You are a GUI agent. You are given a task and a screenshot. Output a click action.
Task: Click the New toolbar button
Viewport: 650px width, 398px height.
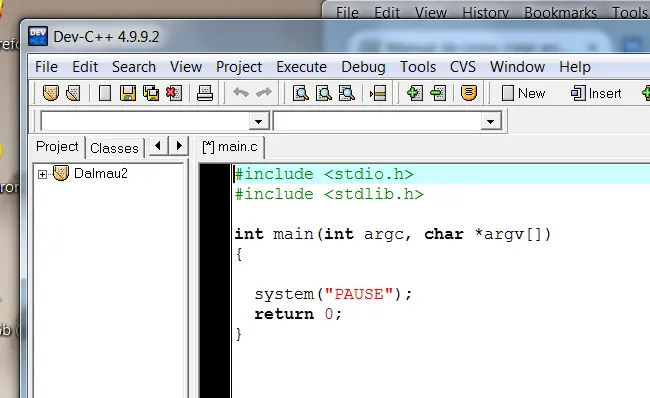pyautogui.click(x=523, y=93)
